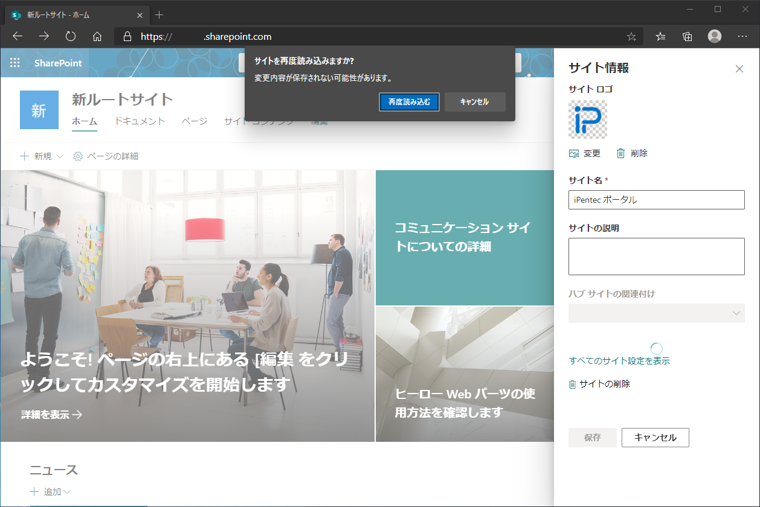Click キャンセル in the reload dialog

click(x=475, y=102)
